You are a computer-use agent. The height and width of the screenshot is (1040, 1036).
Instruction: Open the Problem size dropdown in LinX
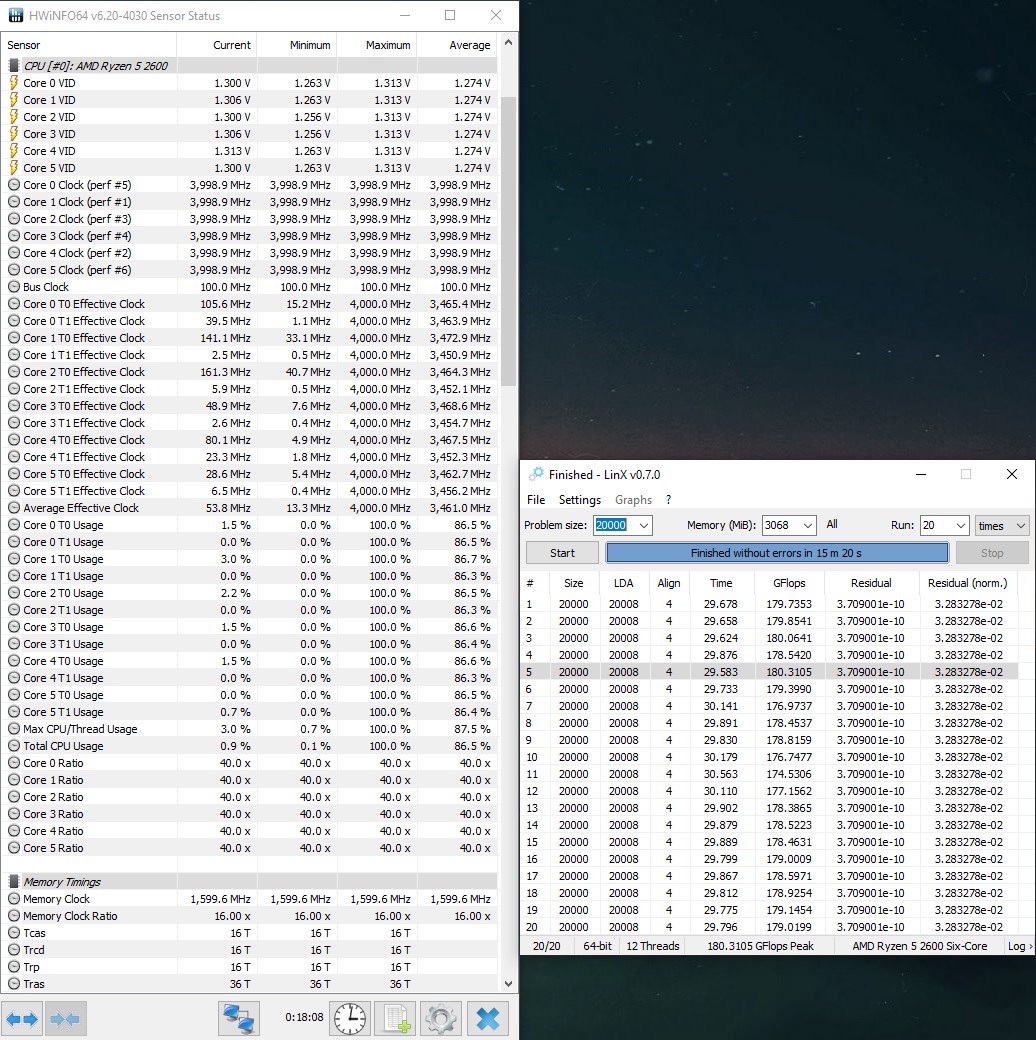[643, 525]
